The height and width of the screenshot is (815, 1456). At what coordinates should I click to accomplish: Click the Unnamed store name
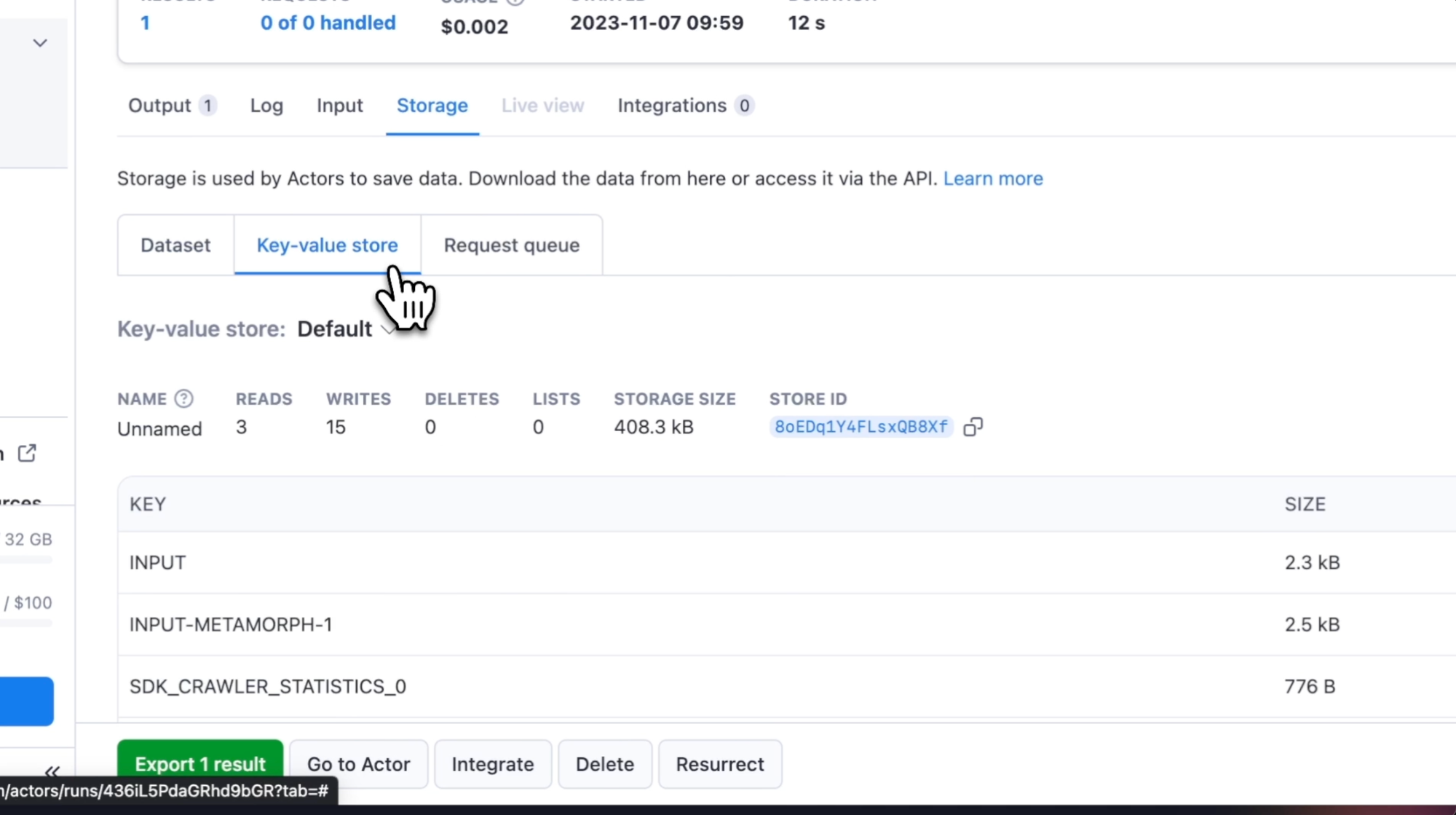coord(159,429)
